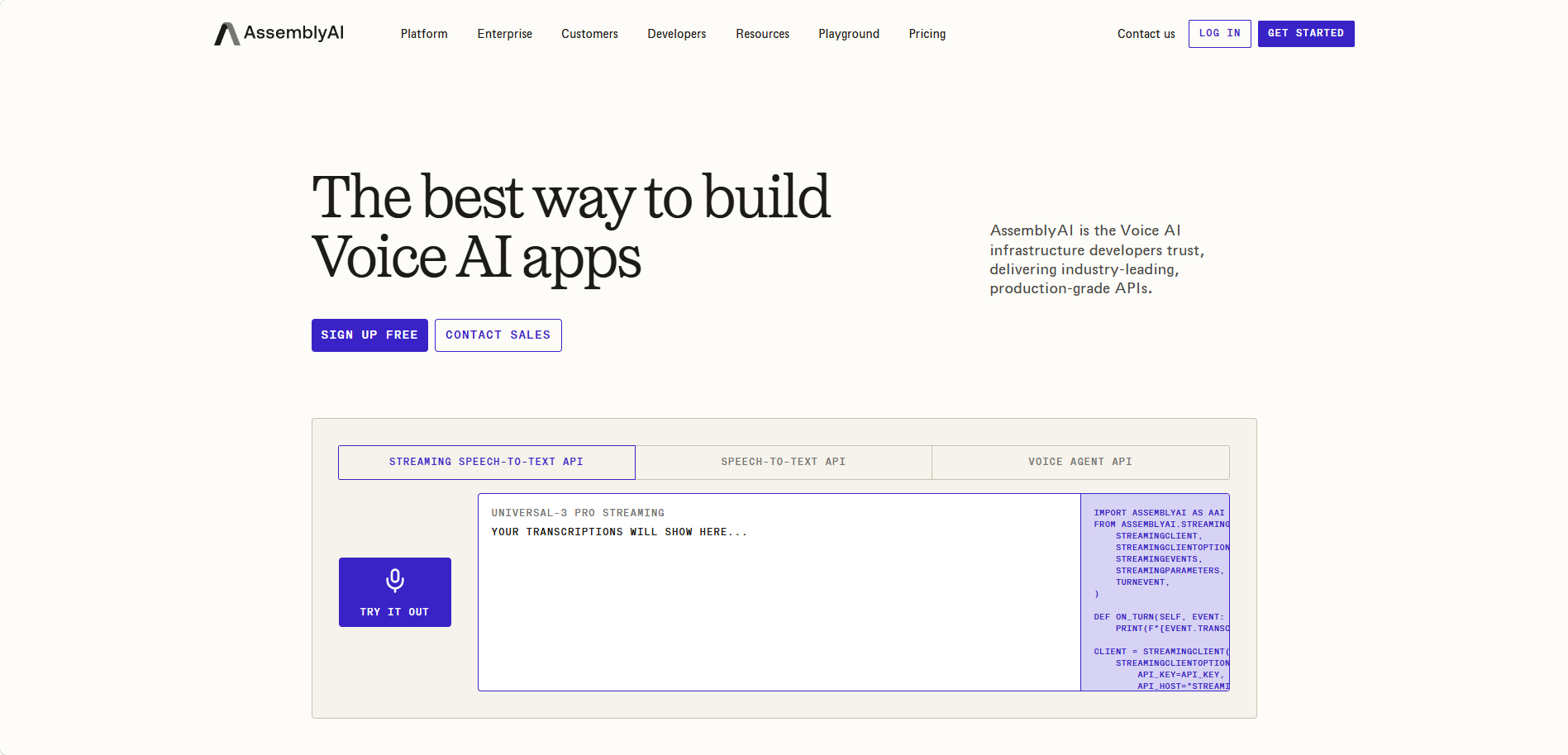The height and width of the screenshot is (755, 1568).
Task: Click the Python code sample panel
Action: 1156,592
